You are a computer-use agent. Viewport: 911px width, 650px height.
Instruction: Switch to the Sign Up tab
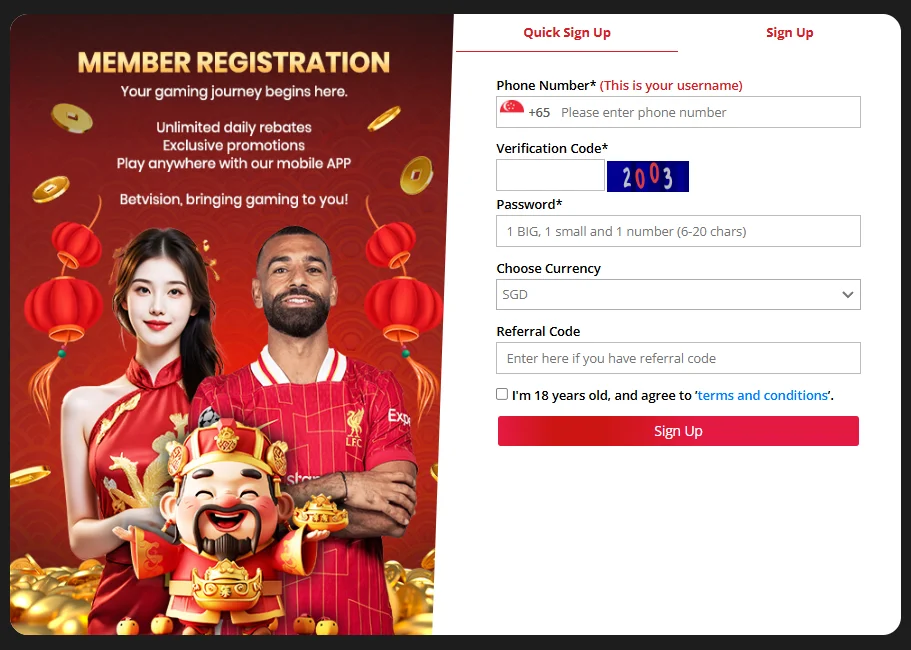click(x=789, y=33)
